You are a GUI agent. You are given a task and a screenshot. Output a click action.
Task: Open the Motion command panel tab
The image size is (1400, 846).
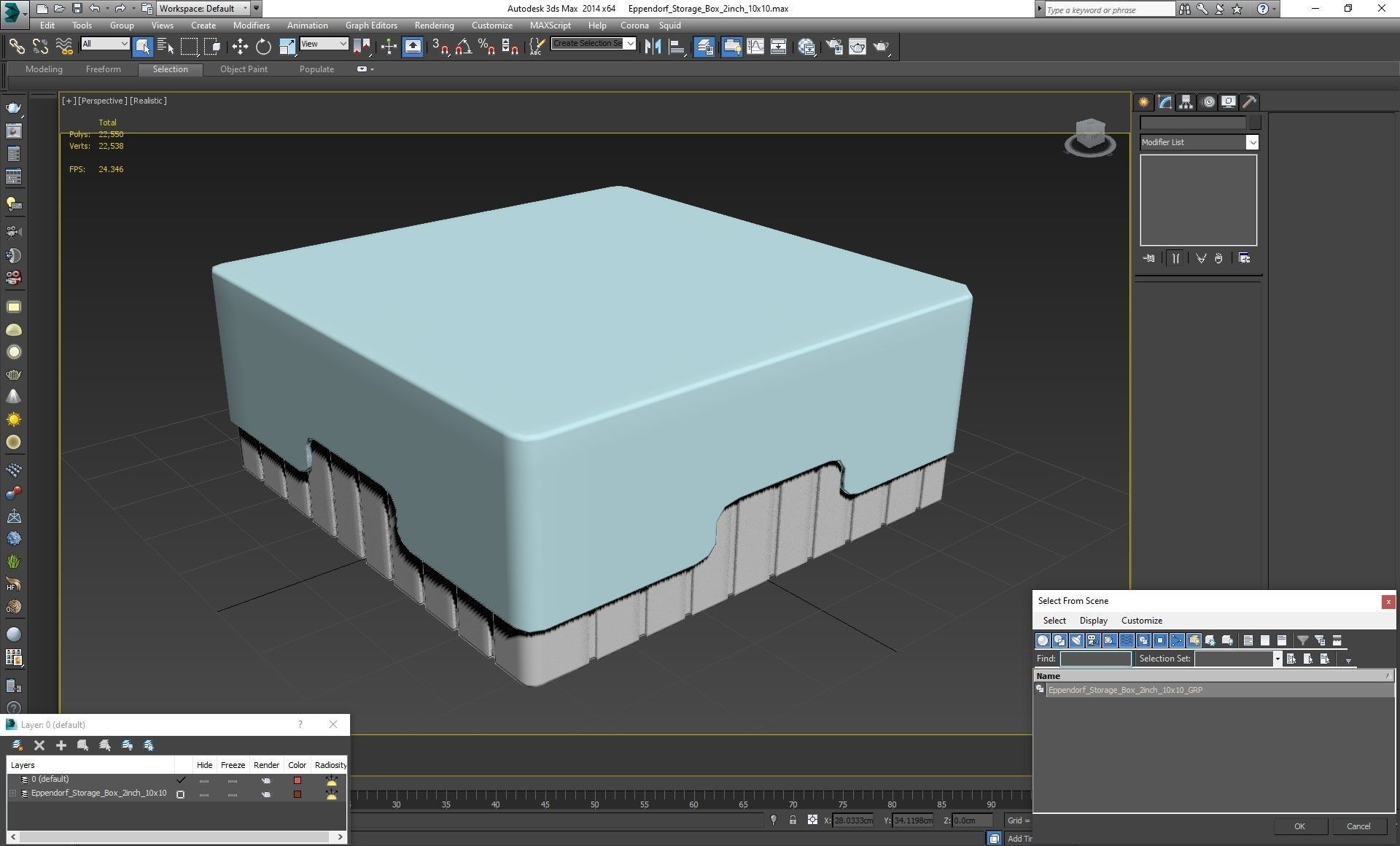(1208, 102)
